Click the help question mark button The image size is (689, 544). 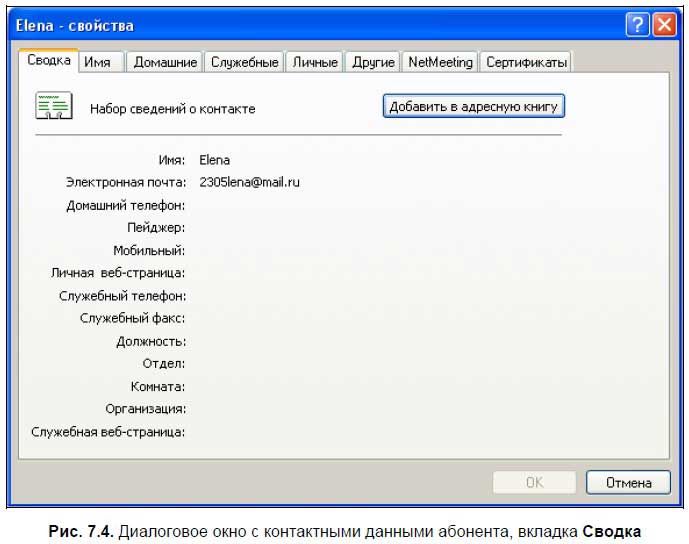(x=638, y=25)
